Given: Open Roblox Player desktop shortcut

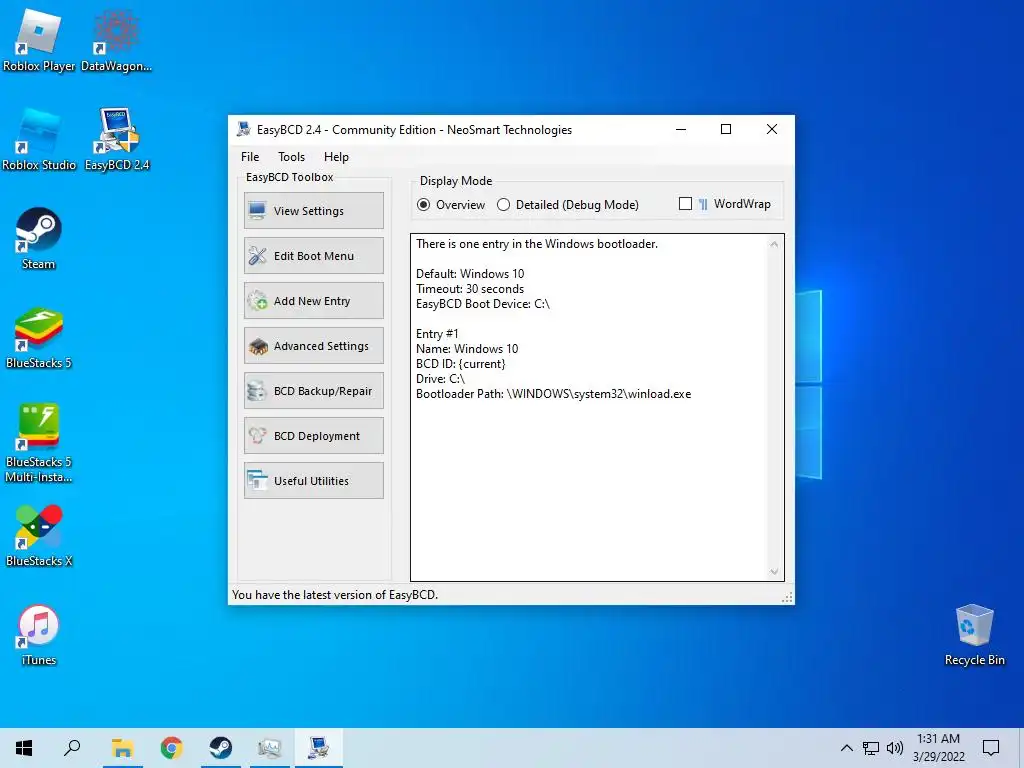Looking at the screenshot, I should 39,40.
